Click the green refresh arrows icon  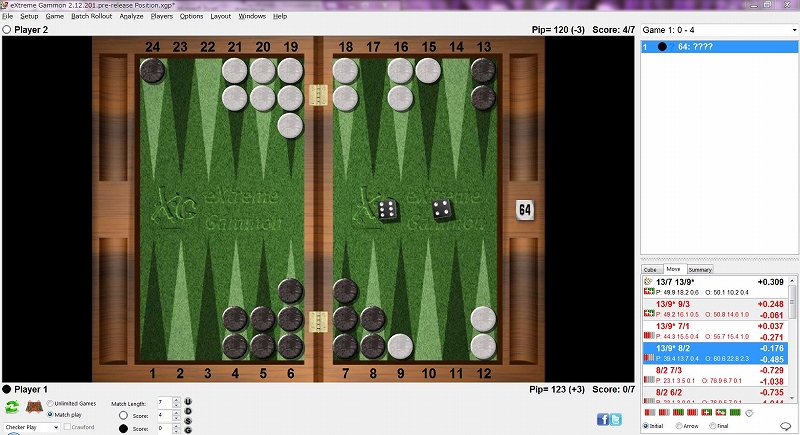tap(12, 407)
